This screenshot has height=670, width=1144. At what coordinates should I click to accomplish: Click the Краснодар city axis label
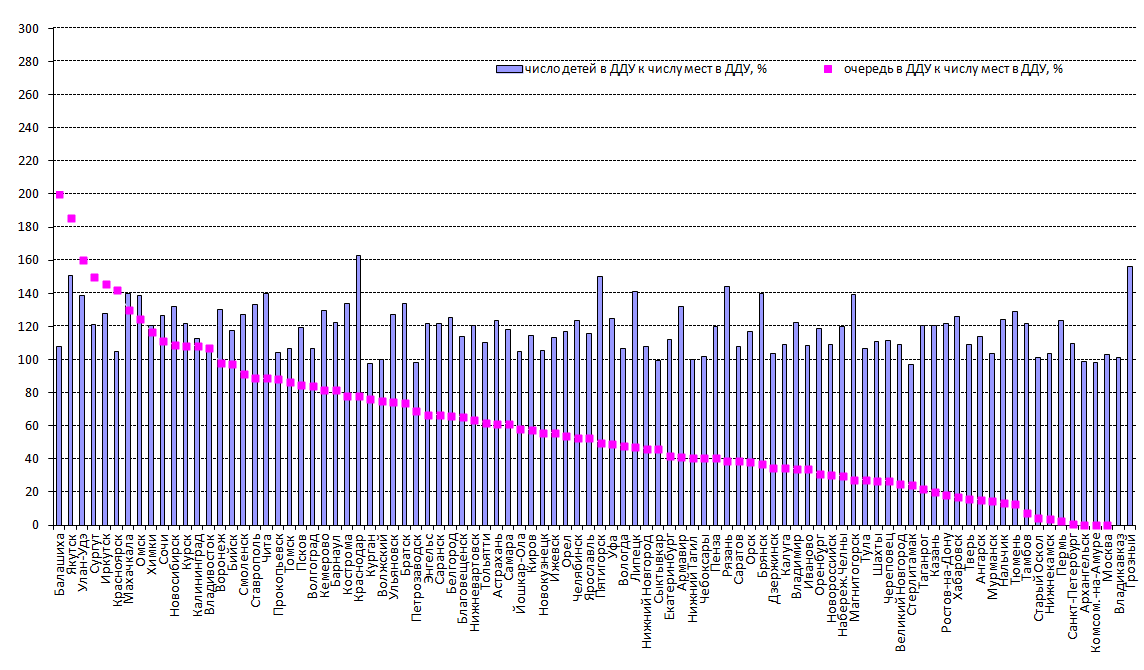click(359, 560)
